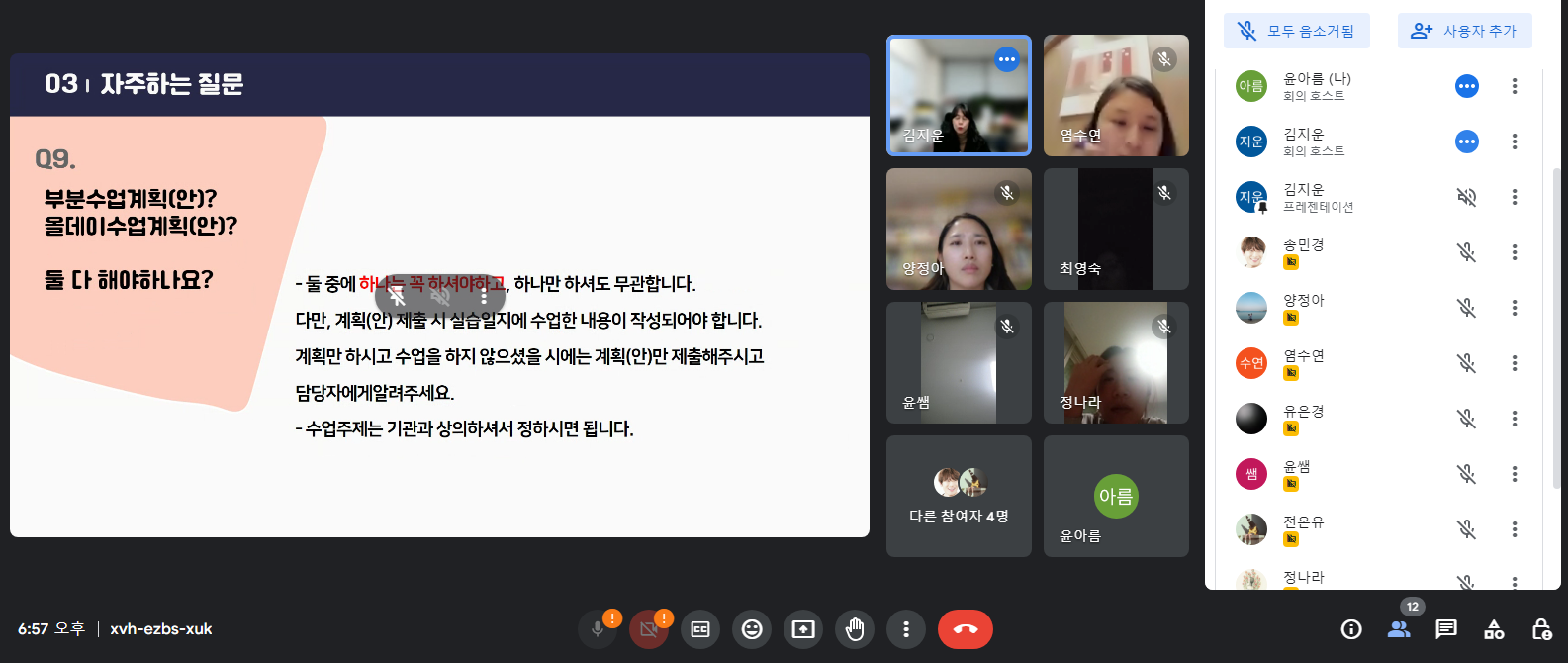Open more options for 송민경

[1515, 252]
